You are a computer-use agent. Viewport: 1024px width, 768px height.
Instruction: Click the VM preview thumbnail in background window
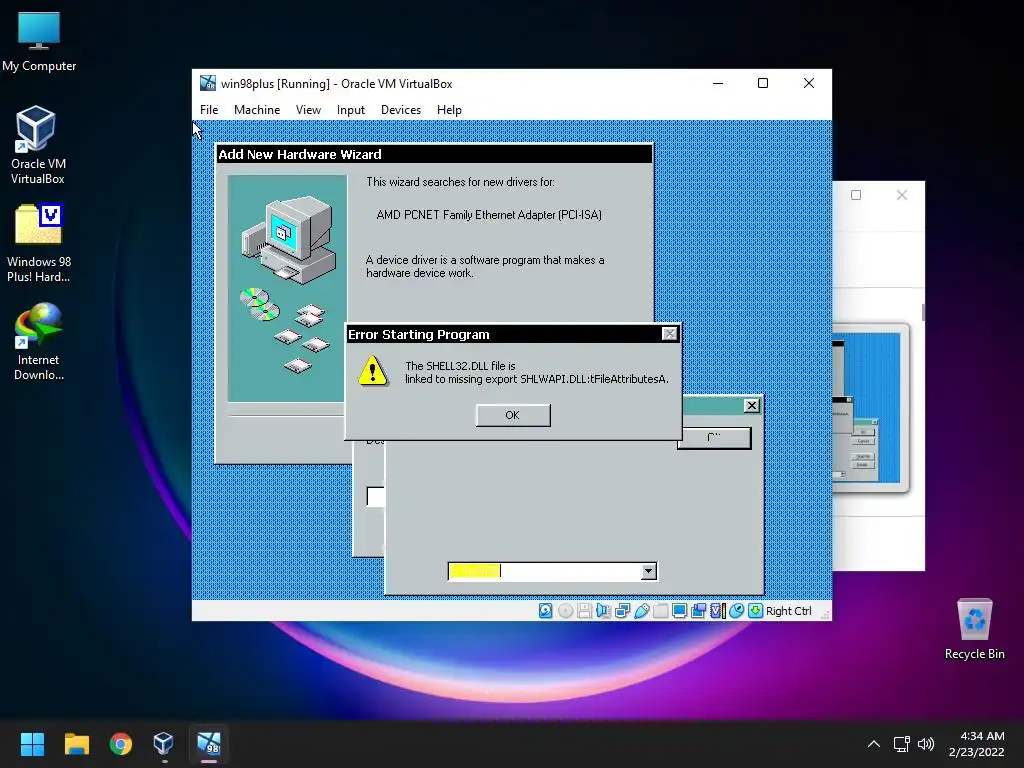click(x=870, y=408)
